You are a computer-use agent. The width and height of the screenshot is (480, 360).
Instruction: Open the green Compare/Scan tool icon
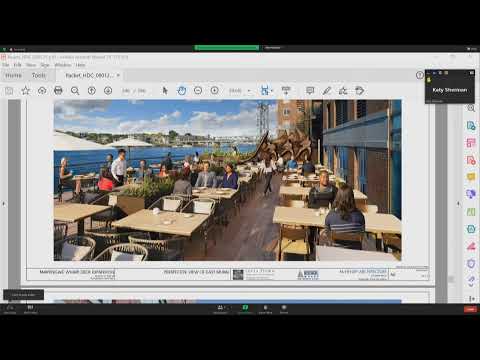471,212
